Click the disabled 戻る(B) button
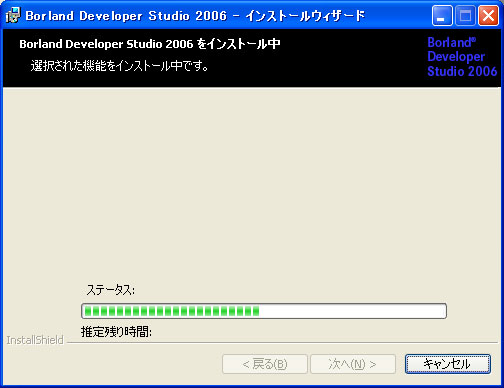 [265, 364]
